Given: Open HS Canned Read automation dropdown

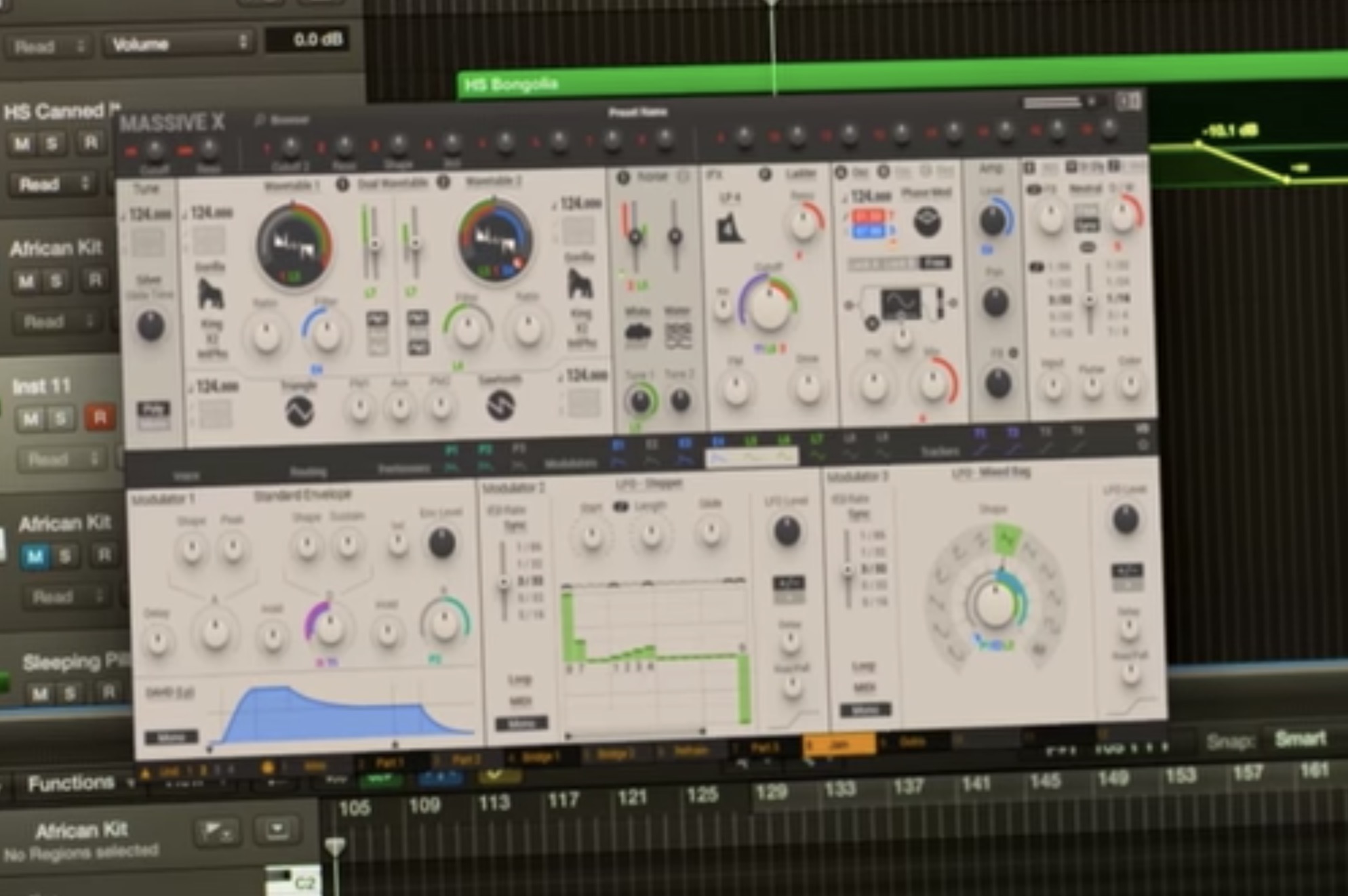Looking at the screenshot, I should [x=53, y=184].
